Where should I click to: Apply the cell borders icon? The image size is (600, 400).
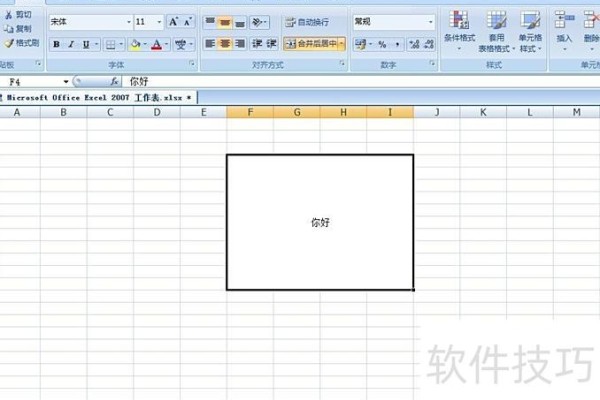(111, 44)
